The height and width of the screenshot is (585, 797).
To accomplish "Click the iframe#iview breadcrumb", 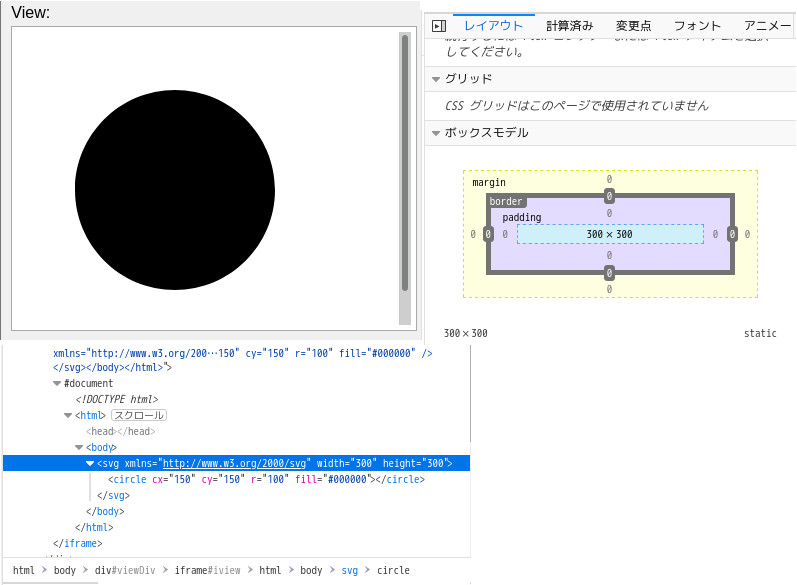I will (x=207, y=570).
